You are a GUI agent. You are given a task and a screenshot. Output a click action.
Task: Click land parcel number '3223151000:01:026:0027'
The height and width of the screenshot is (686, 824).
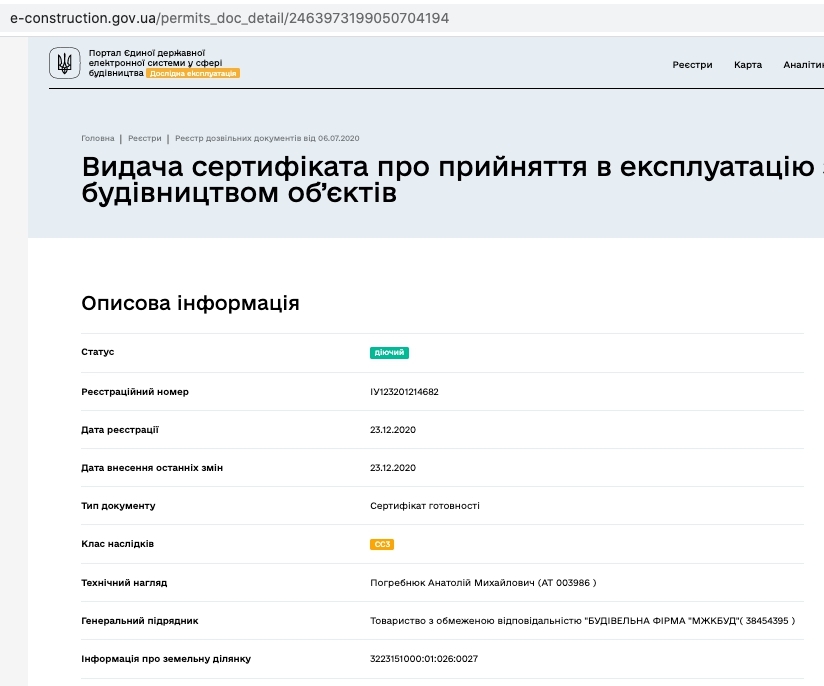coord(424,659)
